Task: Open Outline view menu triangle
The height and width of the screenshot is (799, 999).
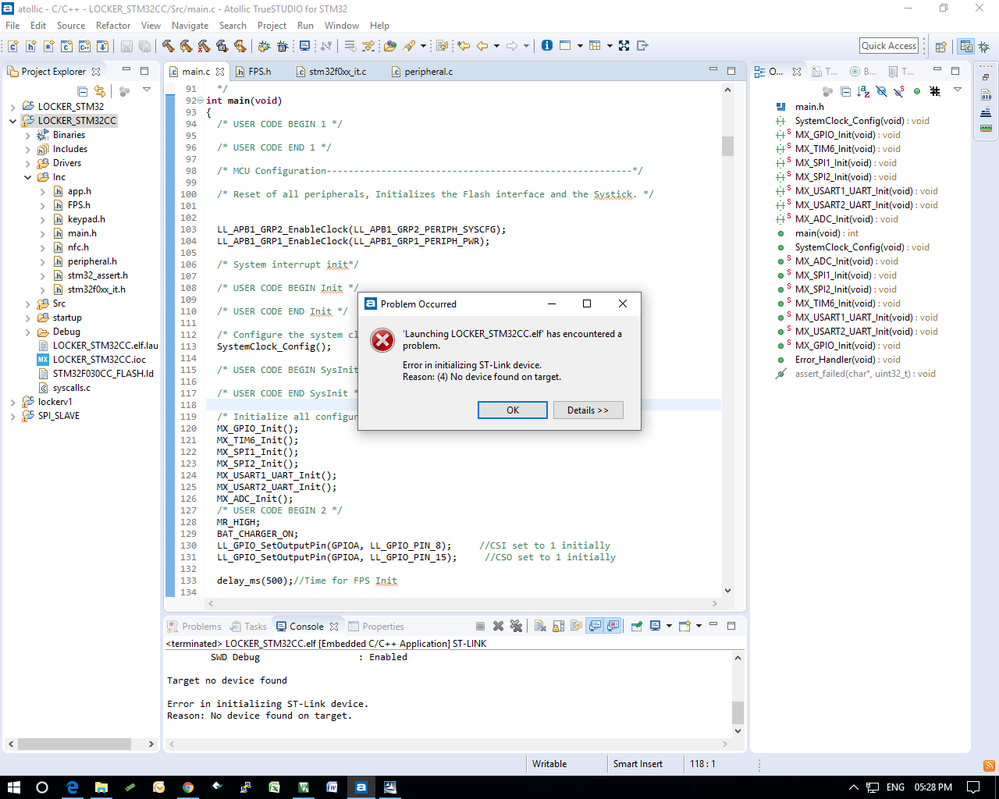Action: point(957,90)
